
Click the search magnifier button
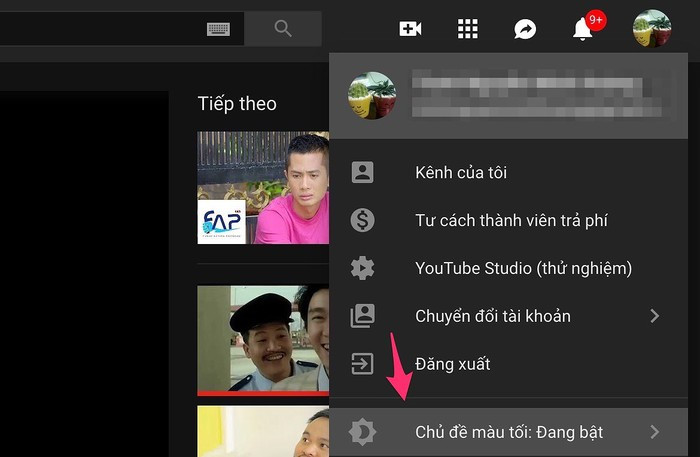(283, 29)
